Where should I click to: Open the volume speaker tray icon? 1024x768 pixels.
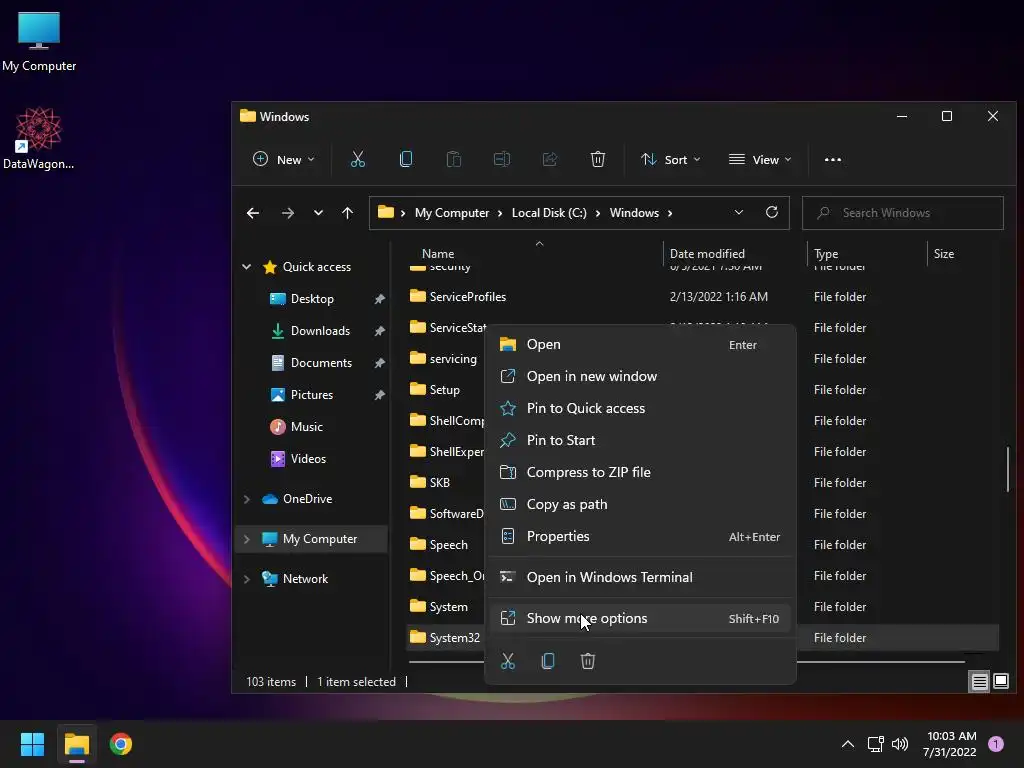tap(900, 744)
